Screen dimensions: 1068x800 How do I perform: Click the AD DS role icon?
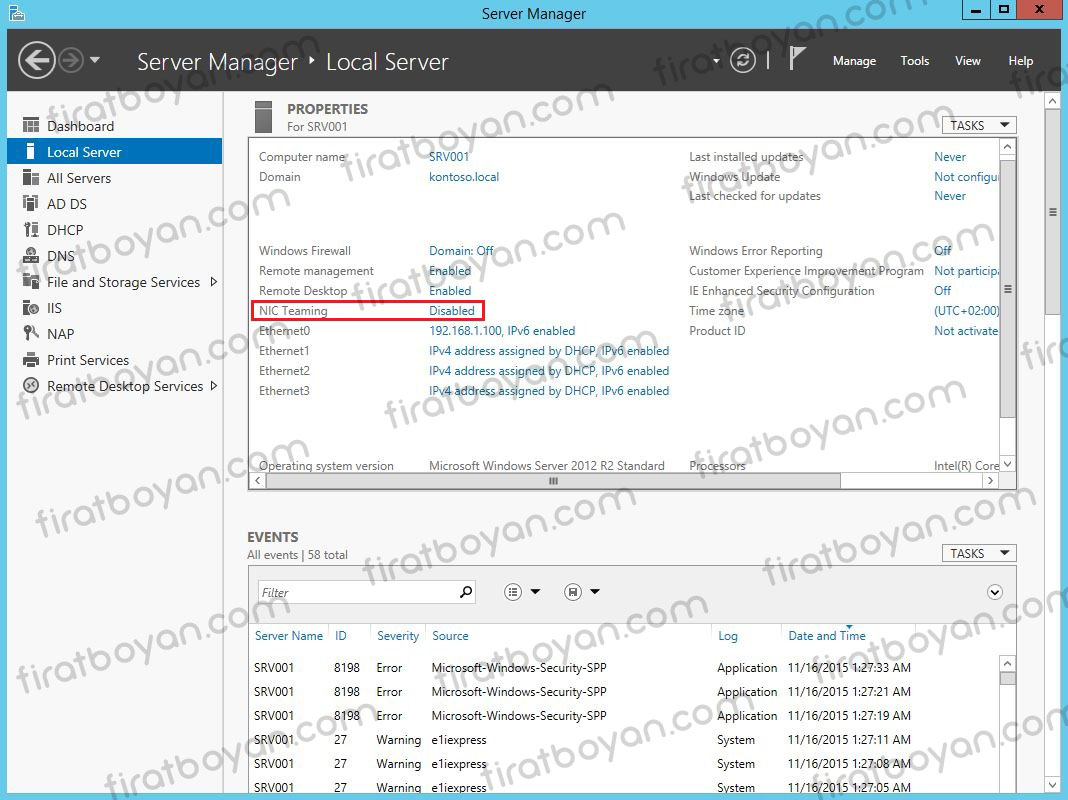point(31,204)
